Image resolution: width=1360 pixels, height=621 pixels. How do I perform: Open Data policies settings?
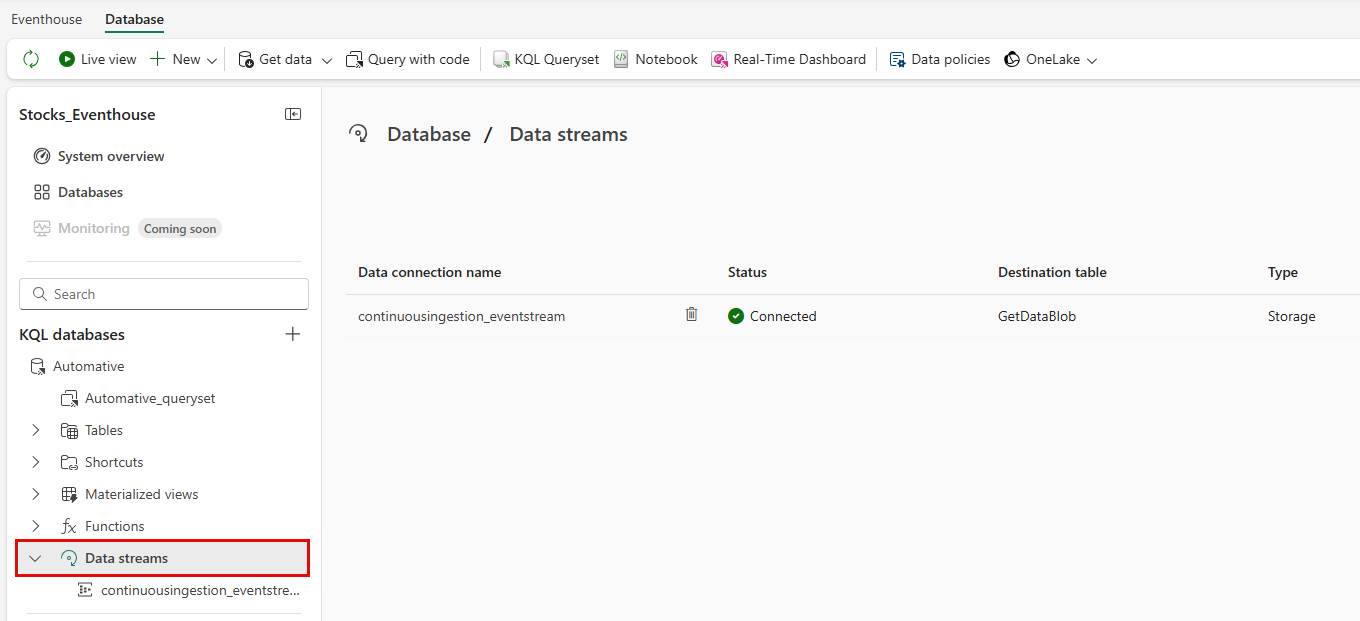940,59
